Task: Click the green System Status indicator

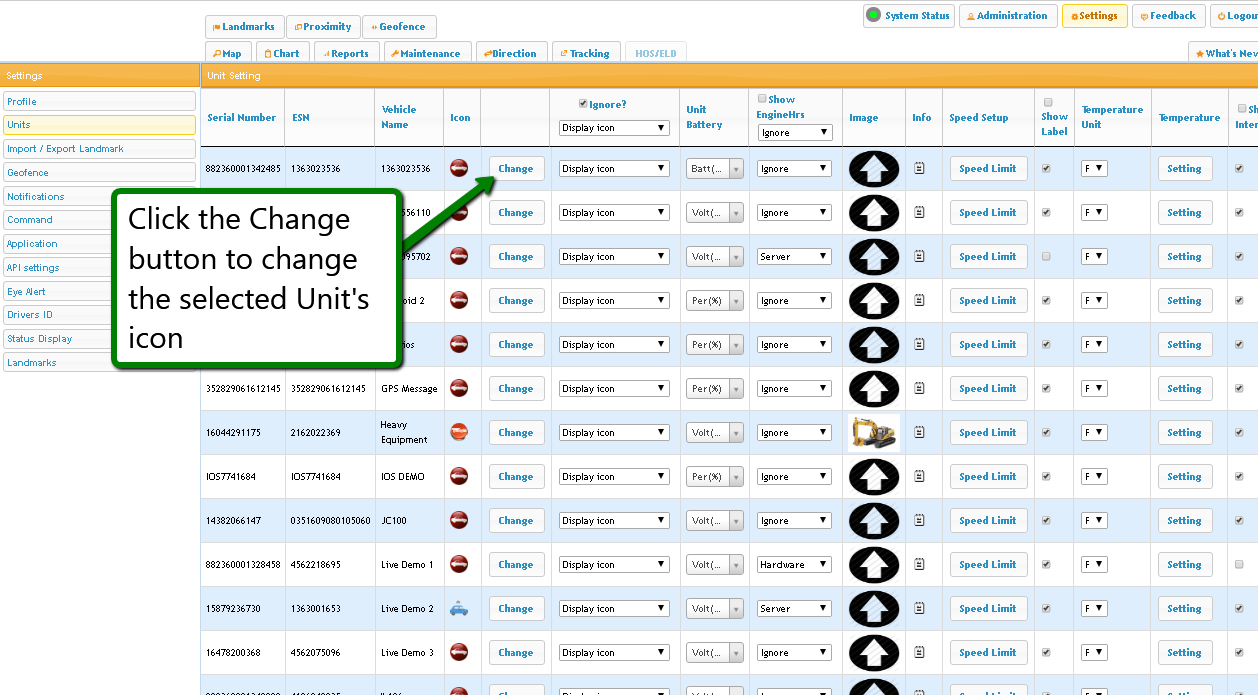Action: (x=874, y=15)
